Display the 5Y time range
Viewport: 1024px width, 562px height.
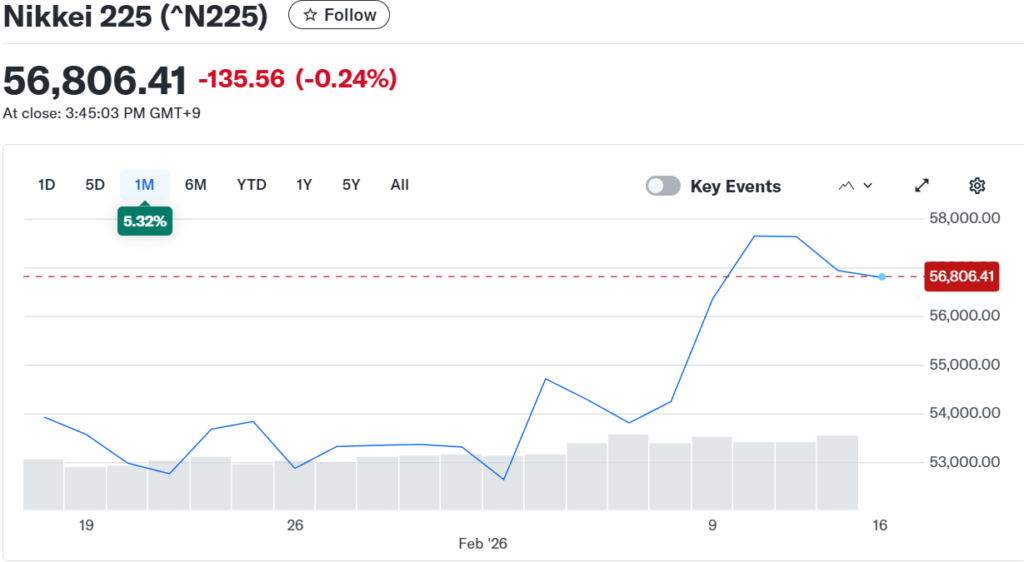tap(351, 184)
